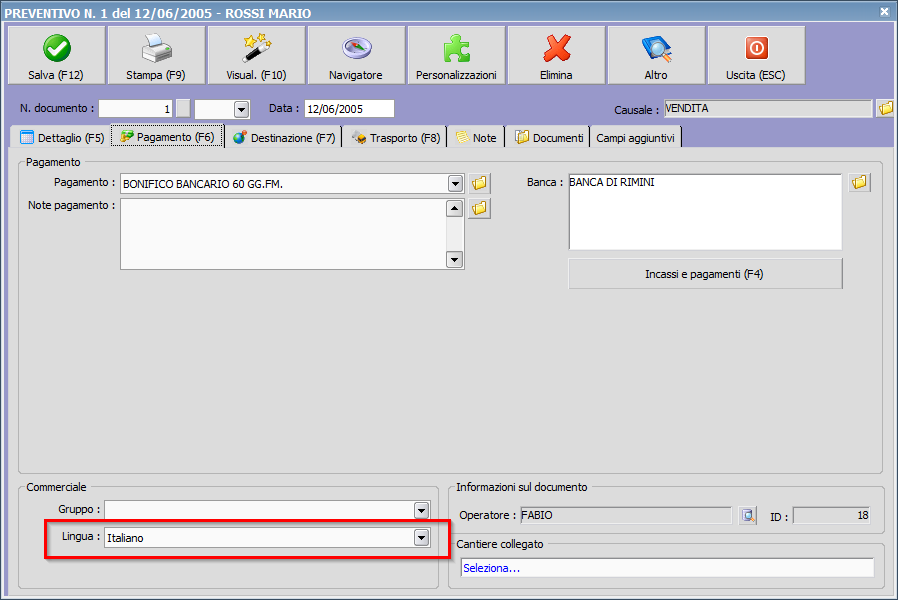The height and width of the screenshot is (600, 898).
Task: Click the Uscita (ESC) power button
Action: [756, 56]
